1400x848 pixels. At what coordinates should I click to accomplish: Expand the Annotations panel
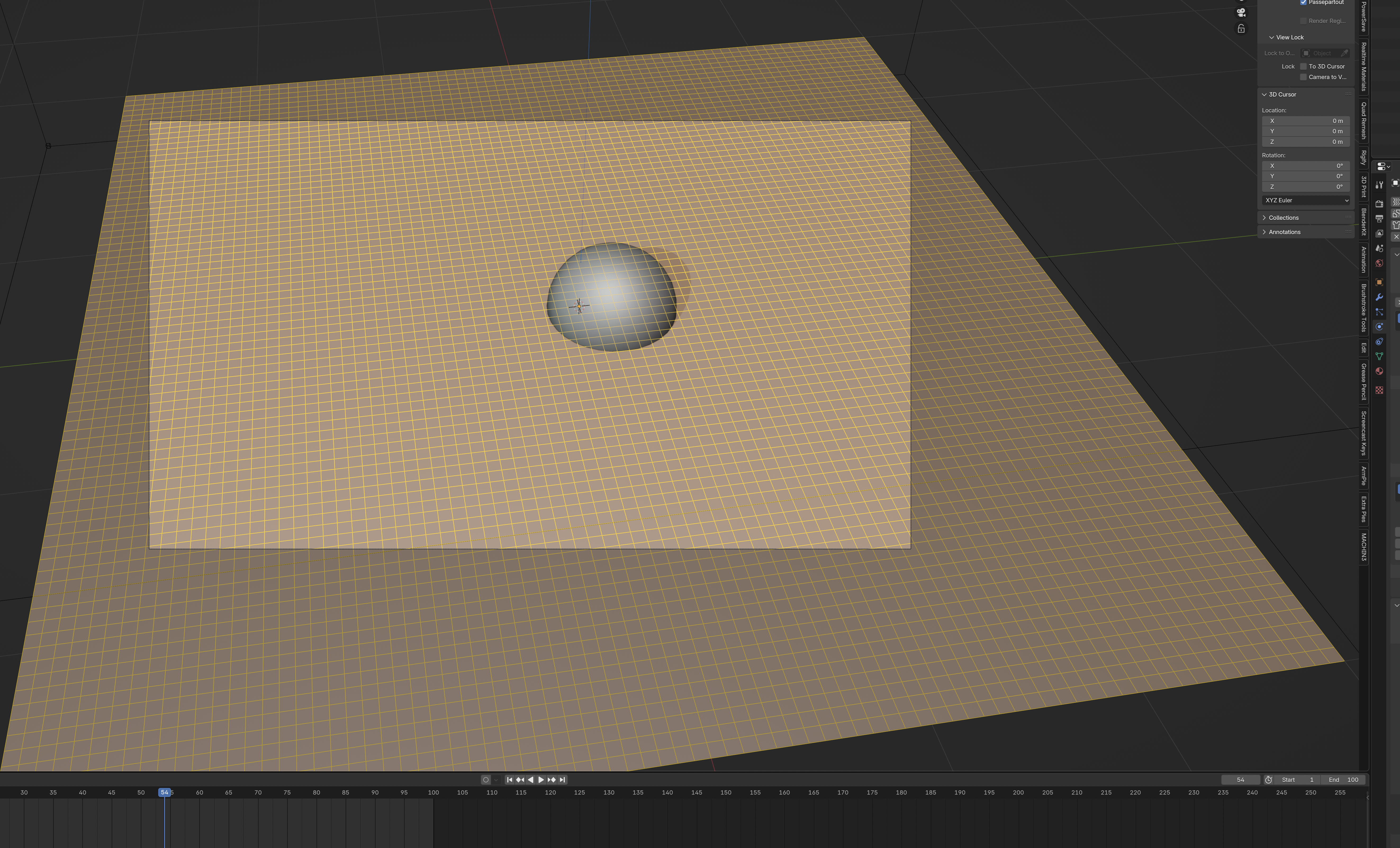tap(1264, 232)
